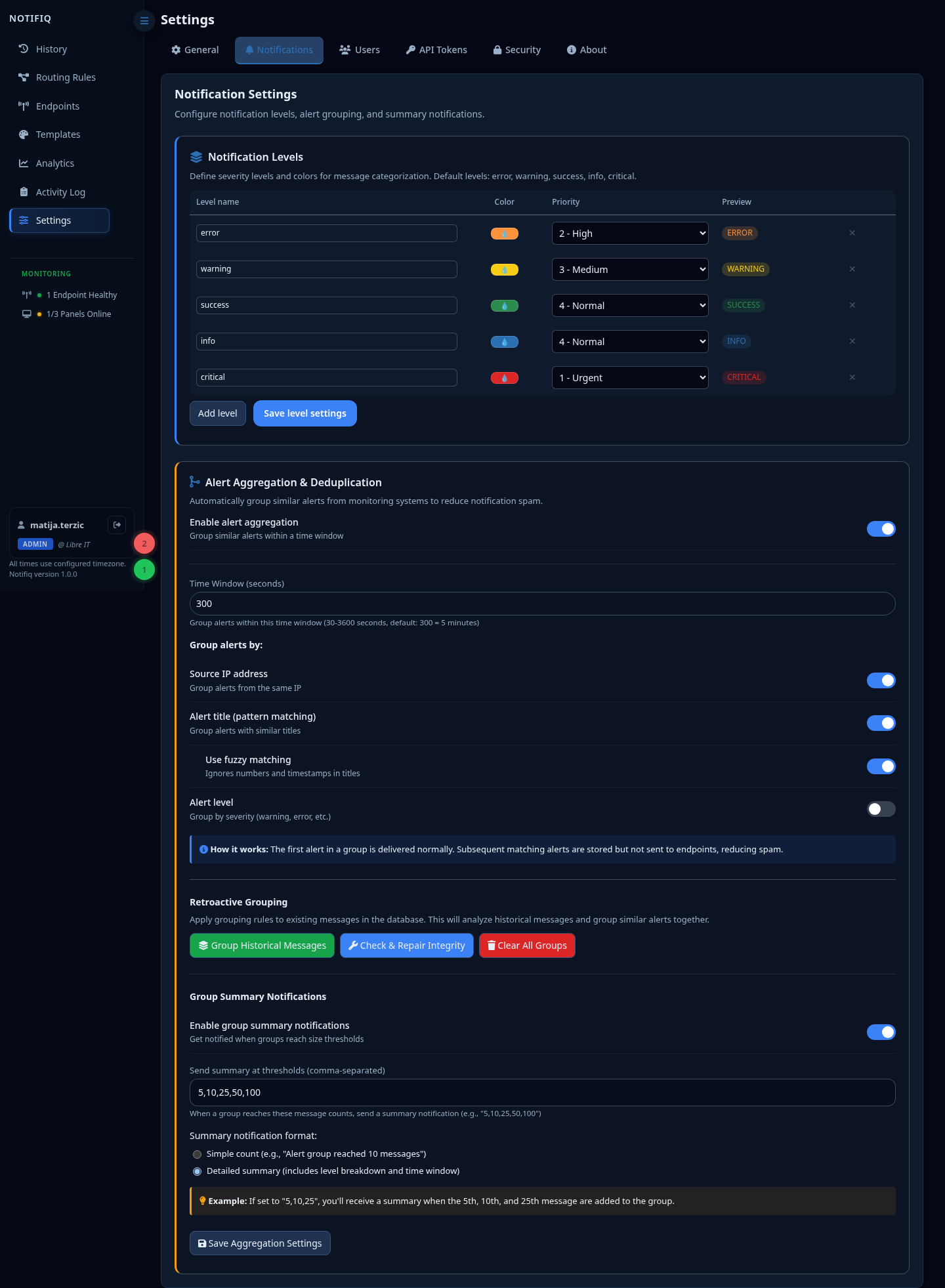This screenshot has width=945, height=1288.
Task: Select Simple count summary format
Action: click(x=197, y=1154)
